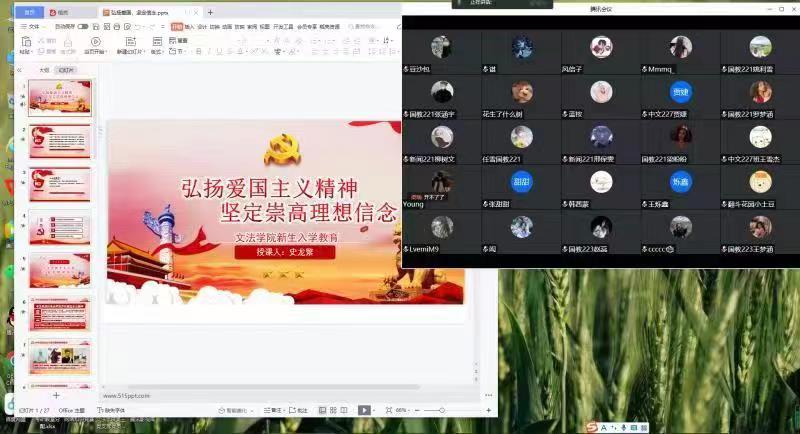This screenshot has height=434, width=800.
Task: Click the new slide icon in ribbon
Action: 129,42
